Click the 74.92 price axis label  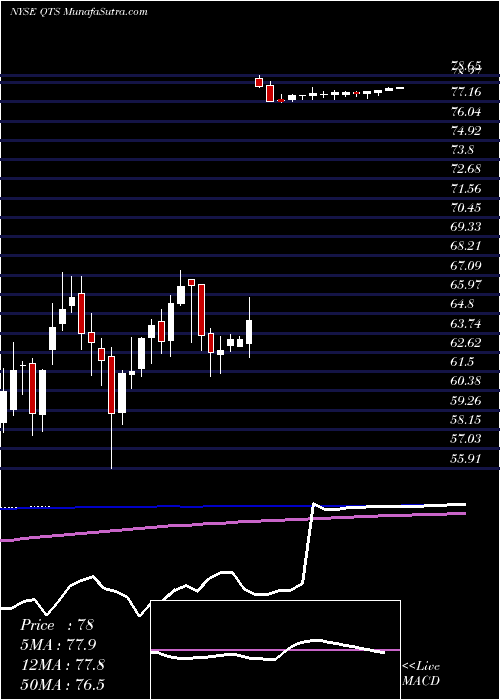[x=466, y=131]
